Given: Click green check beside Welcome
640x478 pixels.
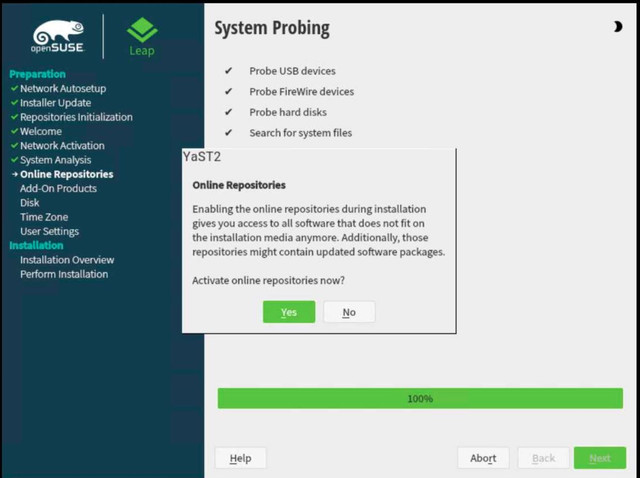Looking at the screenshot, I should [x=15, y=131].
